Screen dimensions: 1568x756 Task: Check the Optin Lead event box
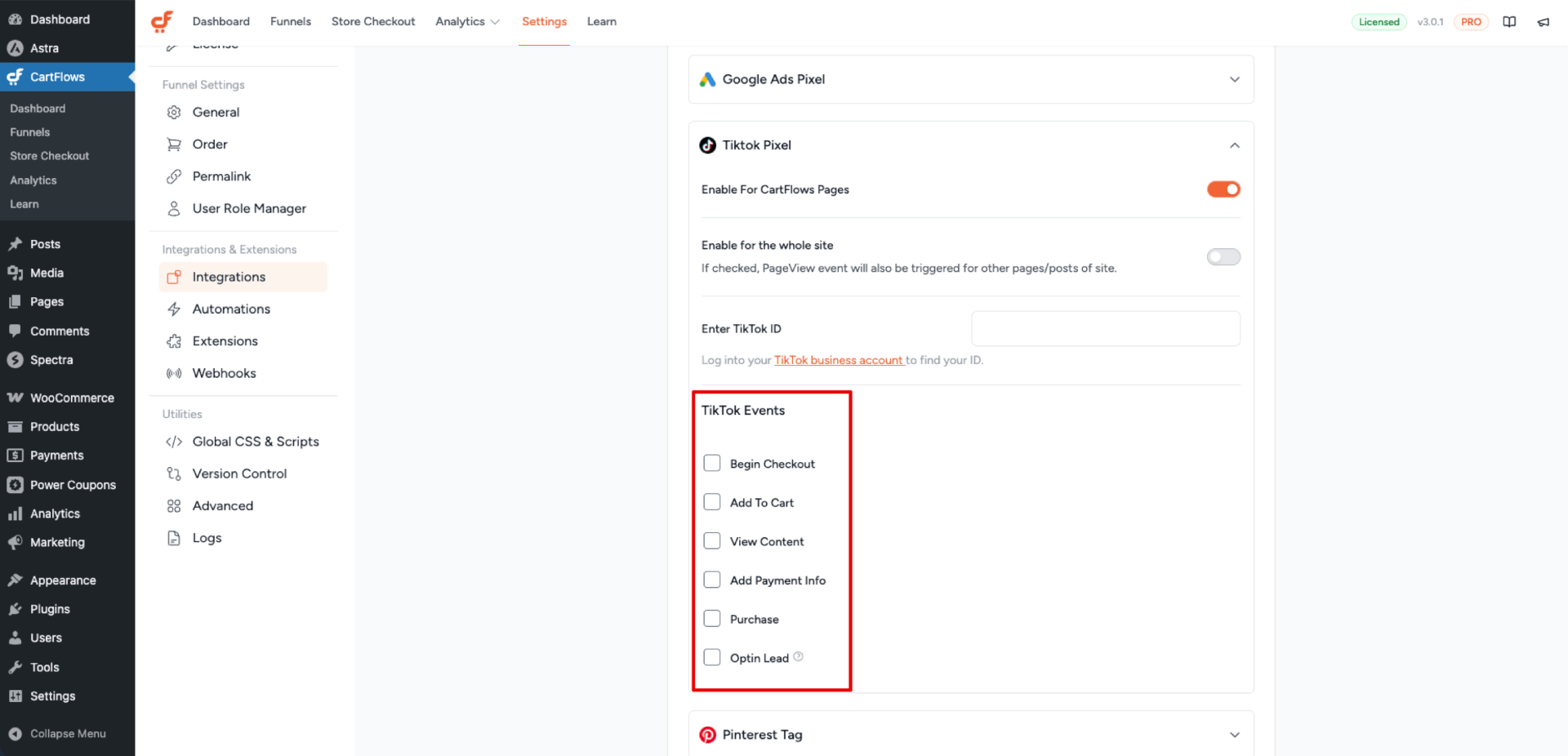(712, 657)
